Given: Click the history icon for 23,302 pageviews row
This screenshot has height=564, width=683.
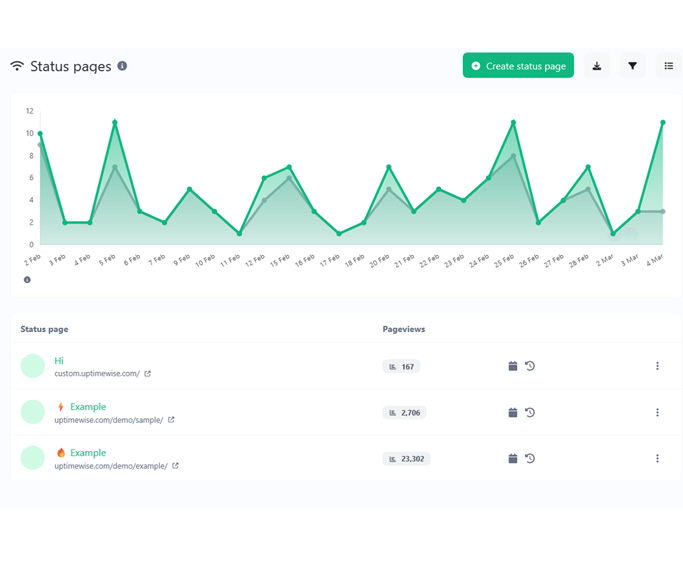Looking at the screenshot, I should coord(530,458).
